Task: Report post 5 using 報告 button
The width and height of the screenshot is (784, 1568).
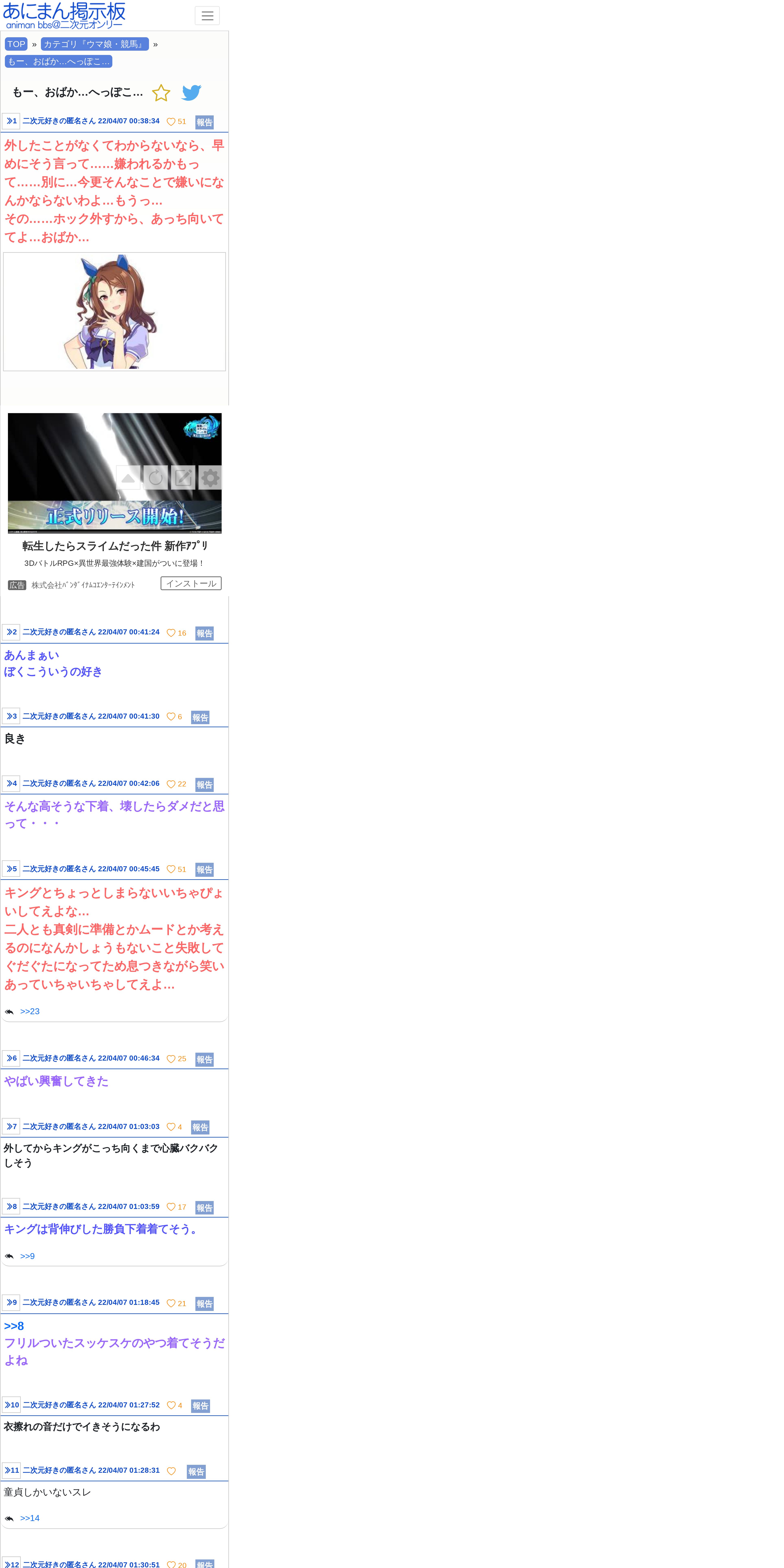Action: tap(205, 870)
